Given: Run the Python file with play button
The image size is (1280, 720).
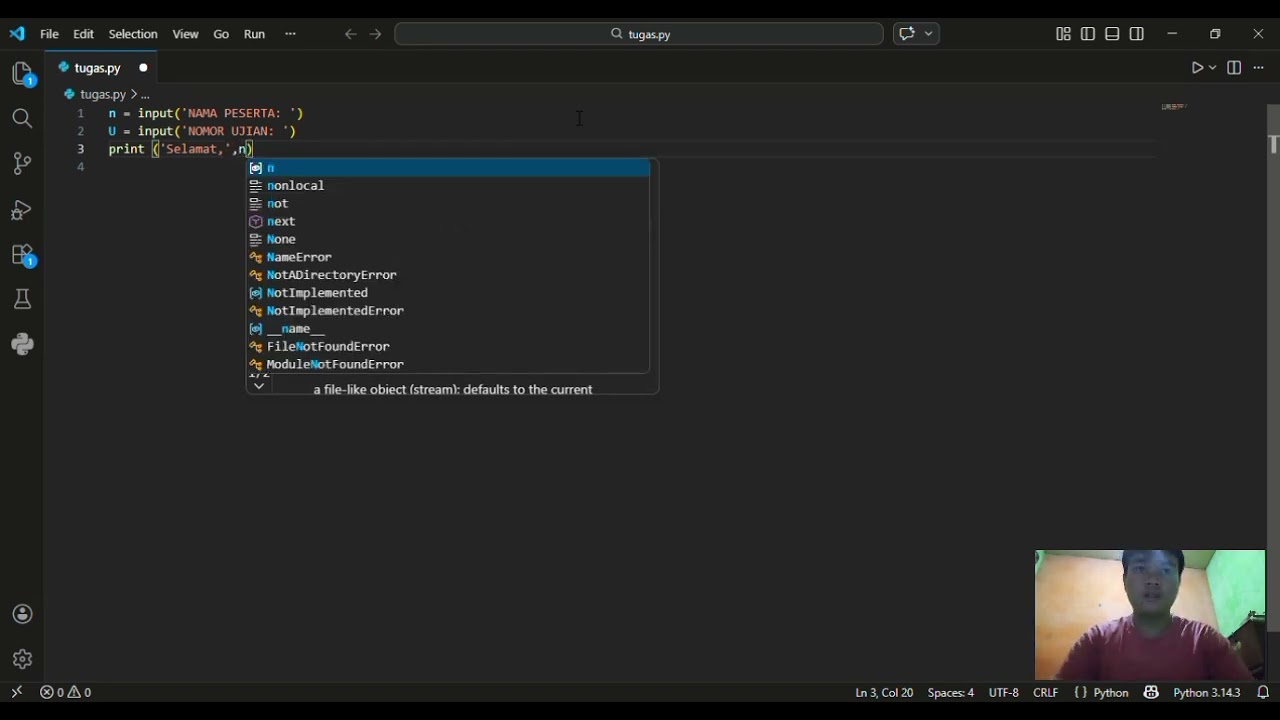Looking at the screenshot, I should tap(1197, 68).
